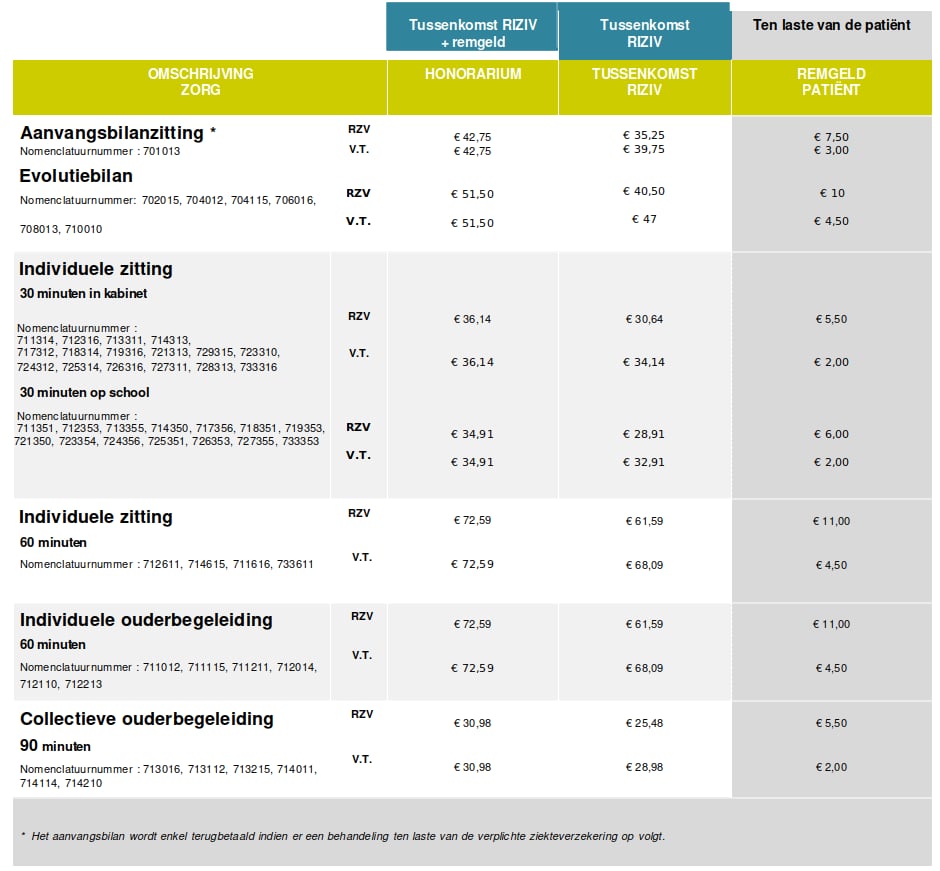
Task: Click the 'Collectieve ouderbegeleiding' heading
Action: pyautogui.click(x=147, y=719)
